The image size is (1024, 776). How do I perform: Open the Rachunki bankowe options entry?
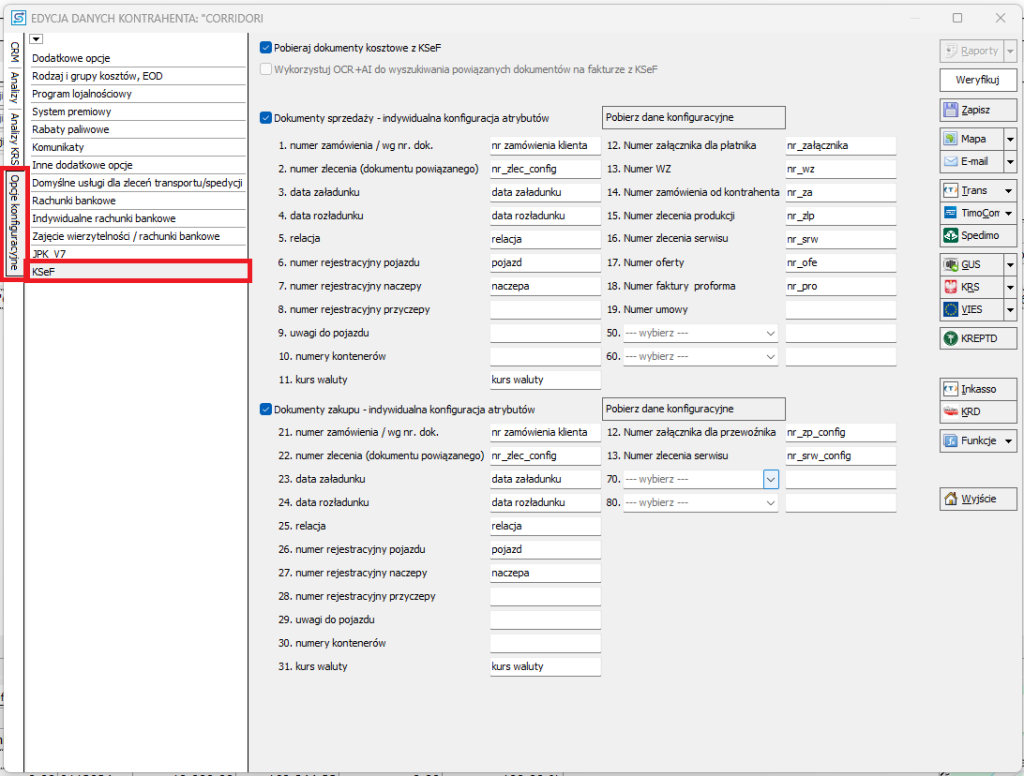74,201
